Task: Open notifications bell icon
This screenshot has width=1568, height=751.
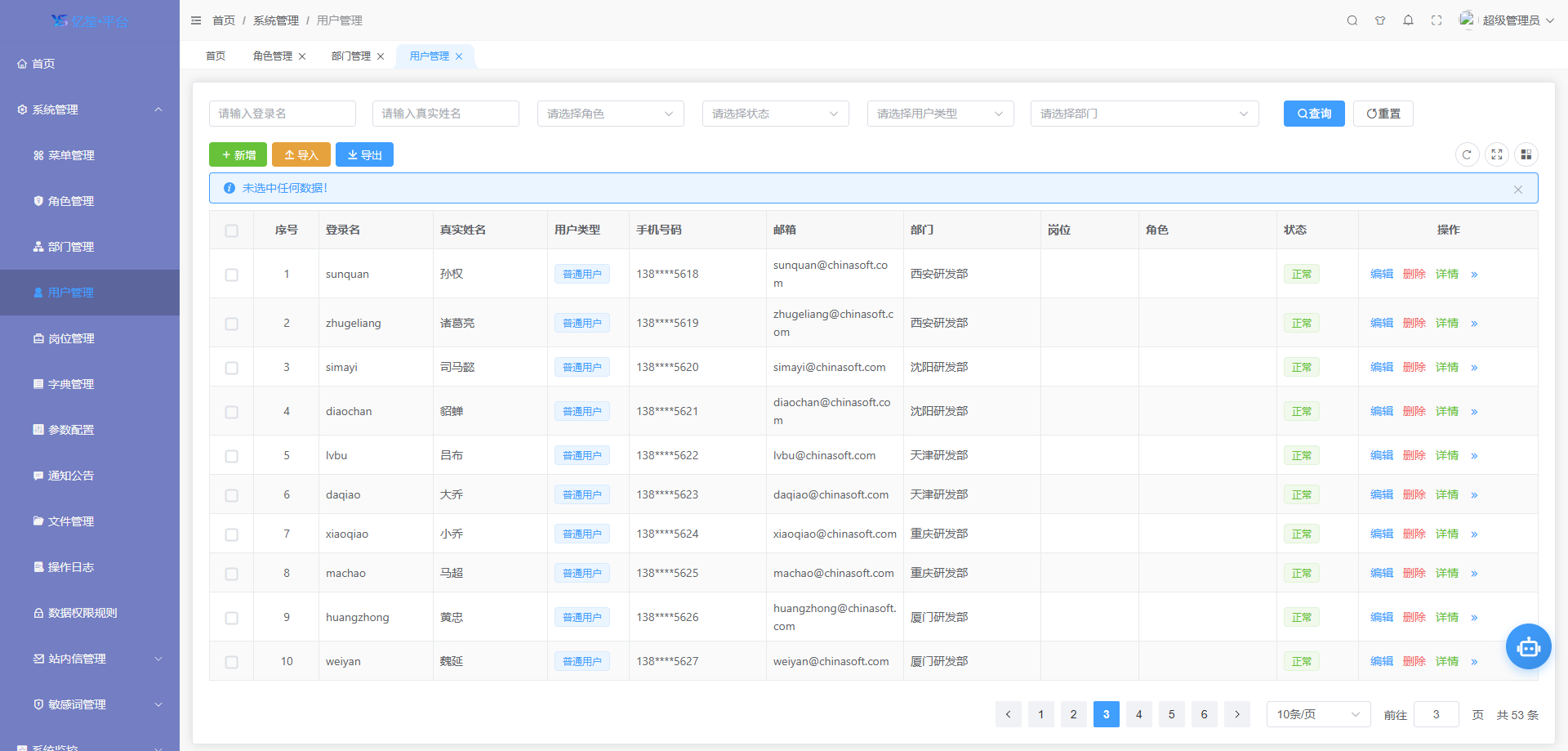Action: (1408, 20)
